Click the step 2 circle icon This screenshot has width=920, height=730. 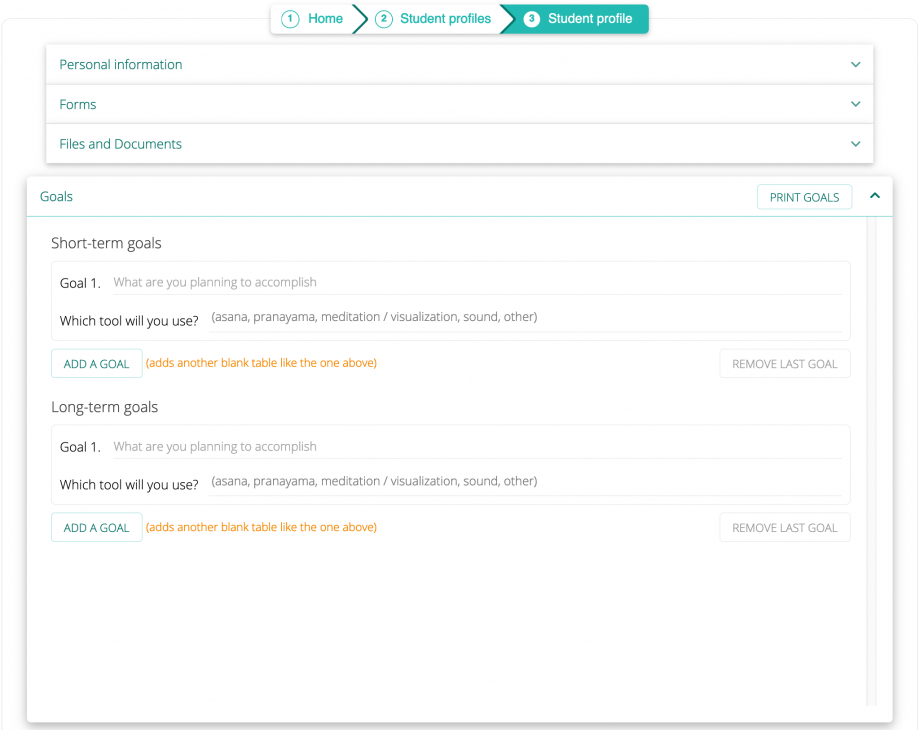[x=383, y=18]
